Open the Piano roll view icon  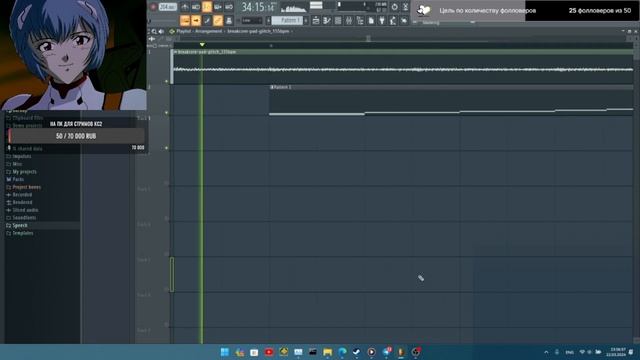click(327, 20)
